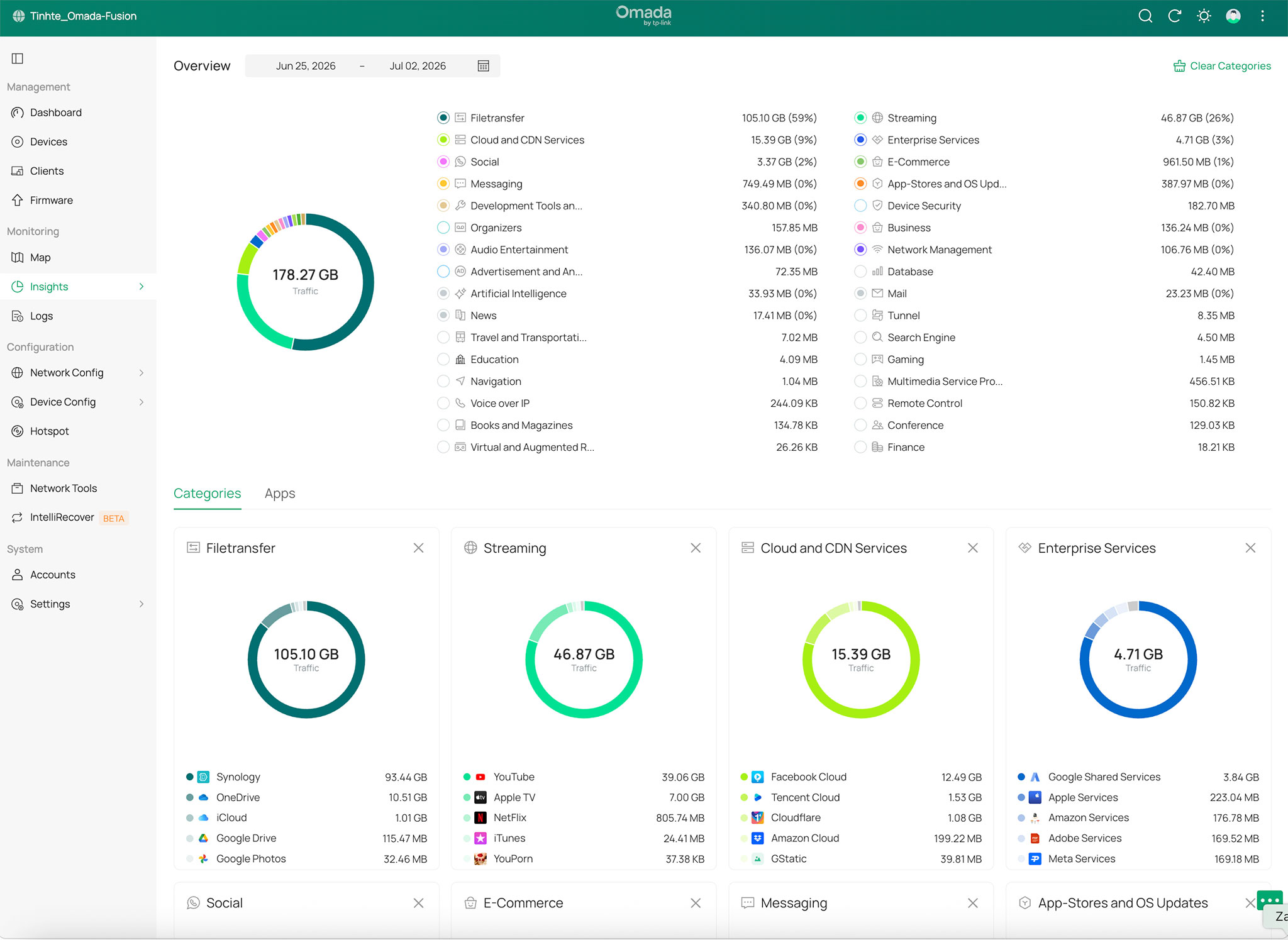
Task: Click the Clear Categories button
Action: [x=1222, y=66]
